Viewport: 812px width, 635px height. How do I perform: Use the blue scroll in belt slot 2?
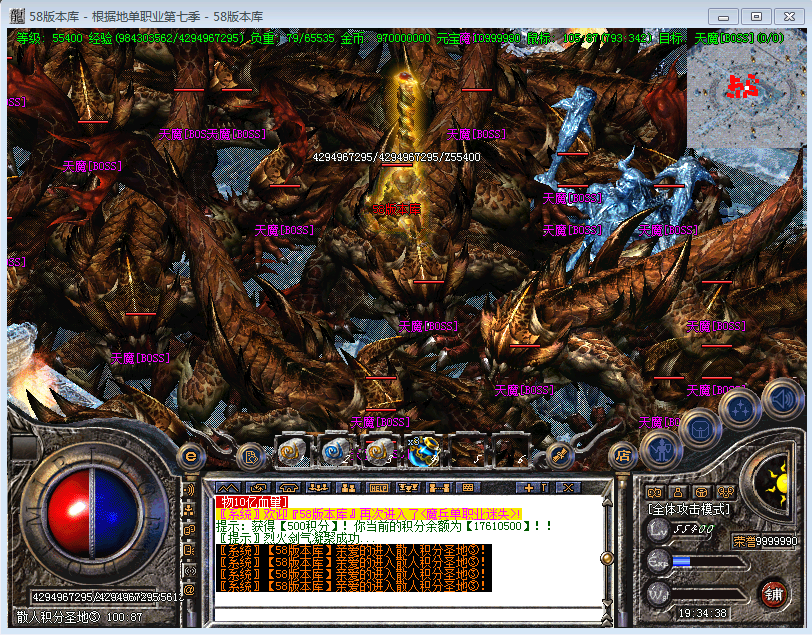click(x=336, y=451)
